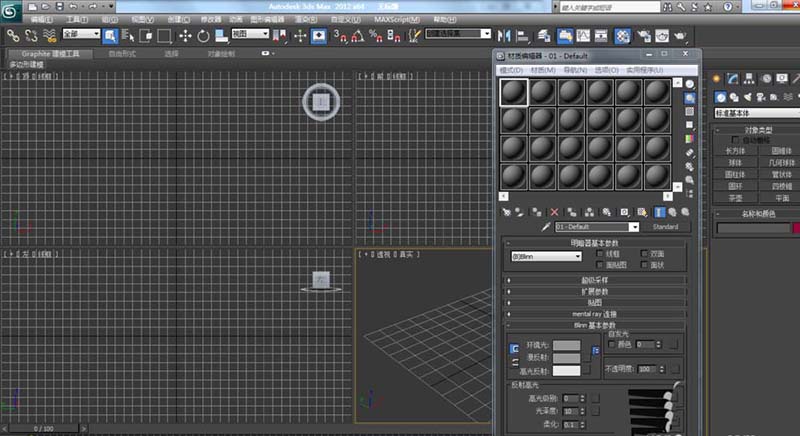Click the Select and Manipulate icon
The width and height of the screenshot is (800, 436).
pos(300,36)
